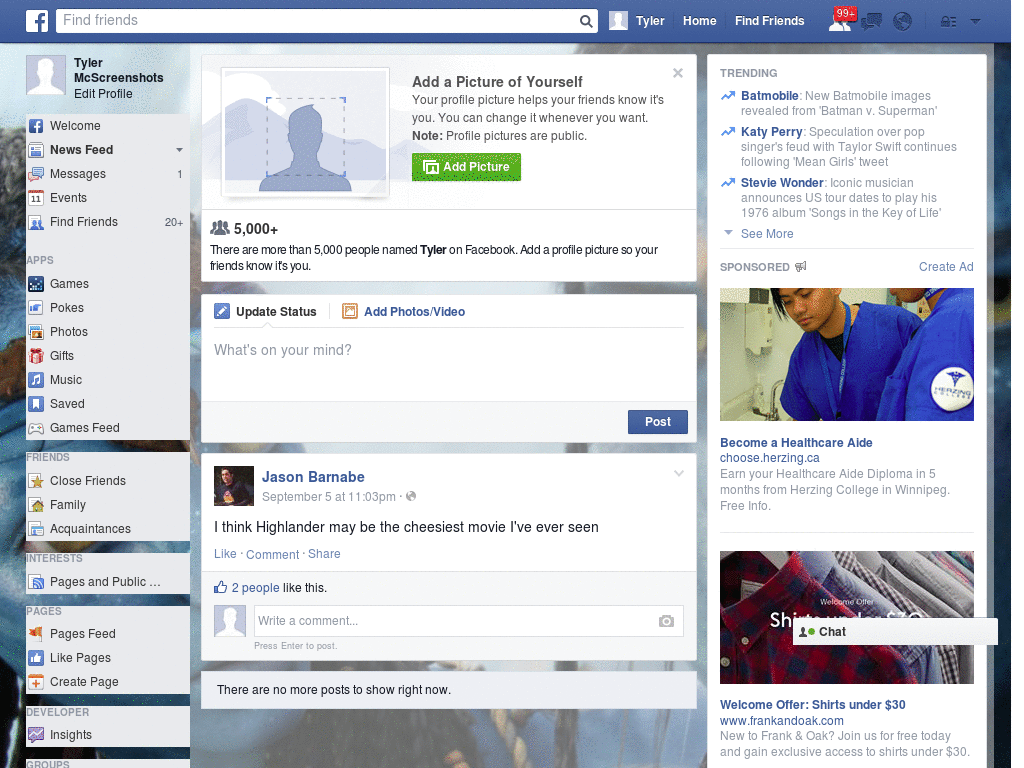
Task: Click the Create Page plus icon
Action: click(x=36, y=682)
